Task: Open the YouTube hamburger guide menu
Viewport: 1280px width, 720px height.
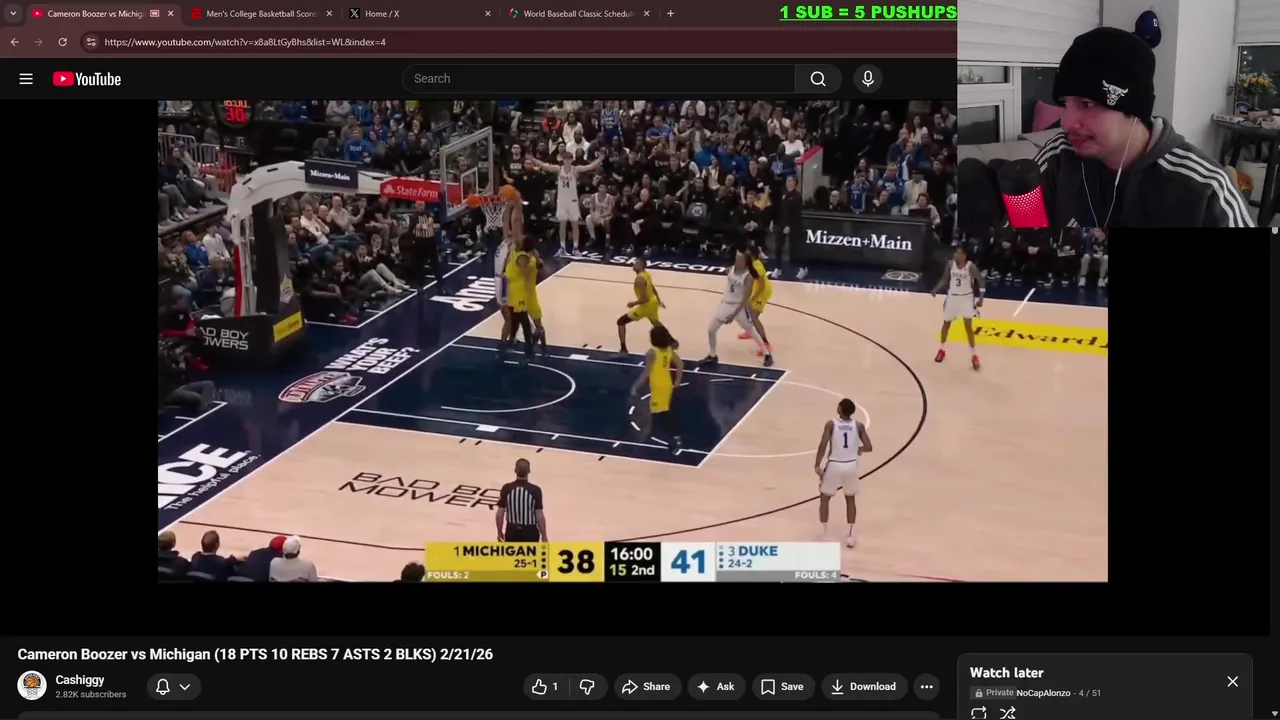Action: pyautogui.click(x=26, y=79)
